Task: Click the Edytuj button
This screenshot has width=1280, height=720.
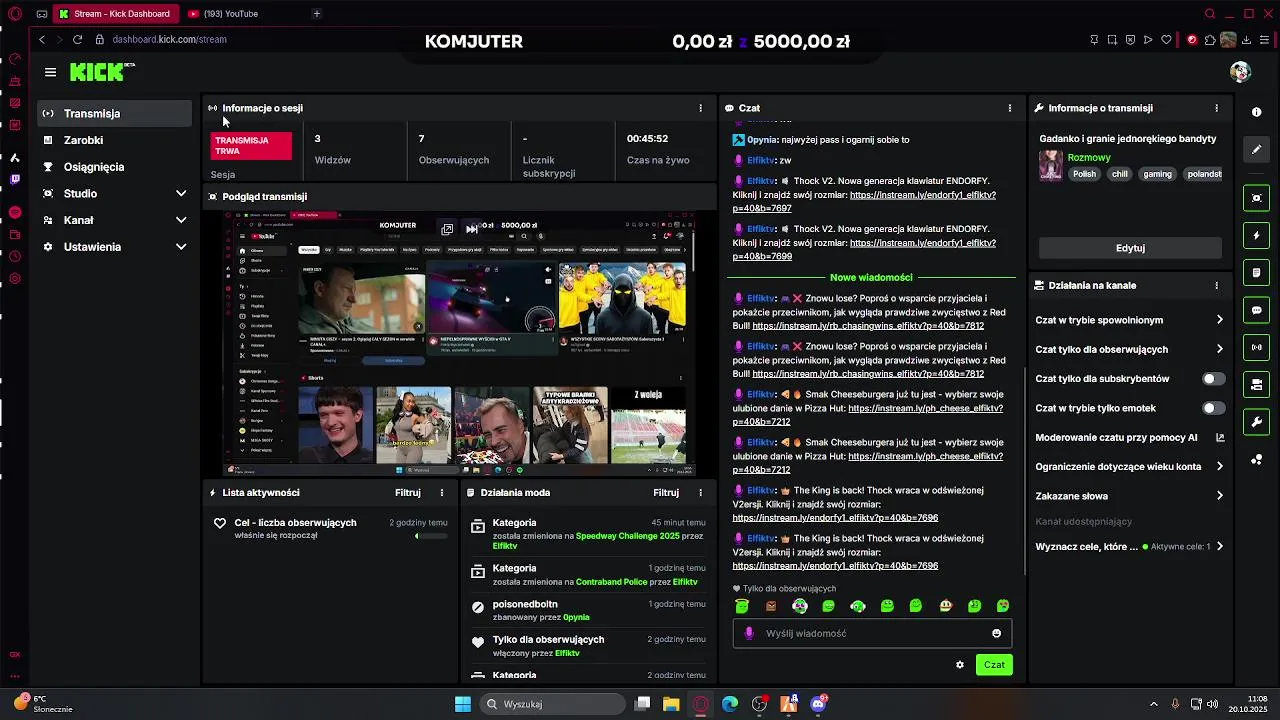Action: 1130,248
